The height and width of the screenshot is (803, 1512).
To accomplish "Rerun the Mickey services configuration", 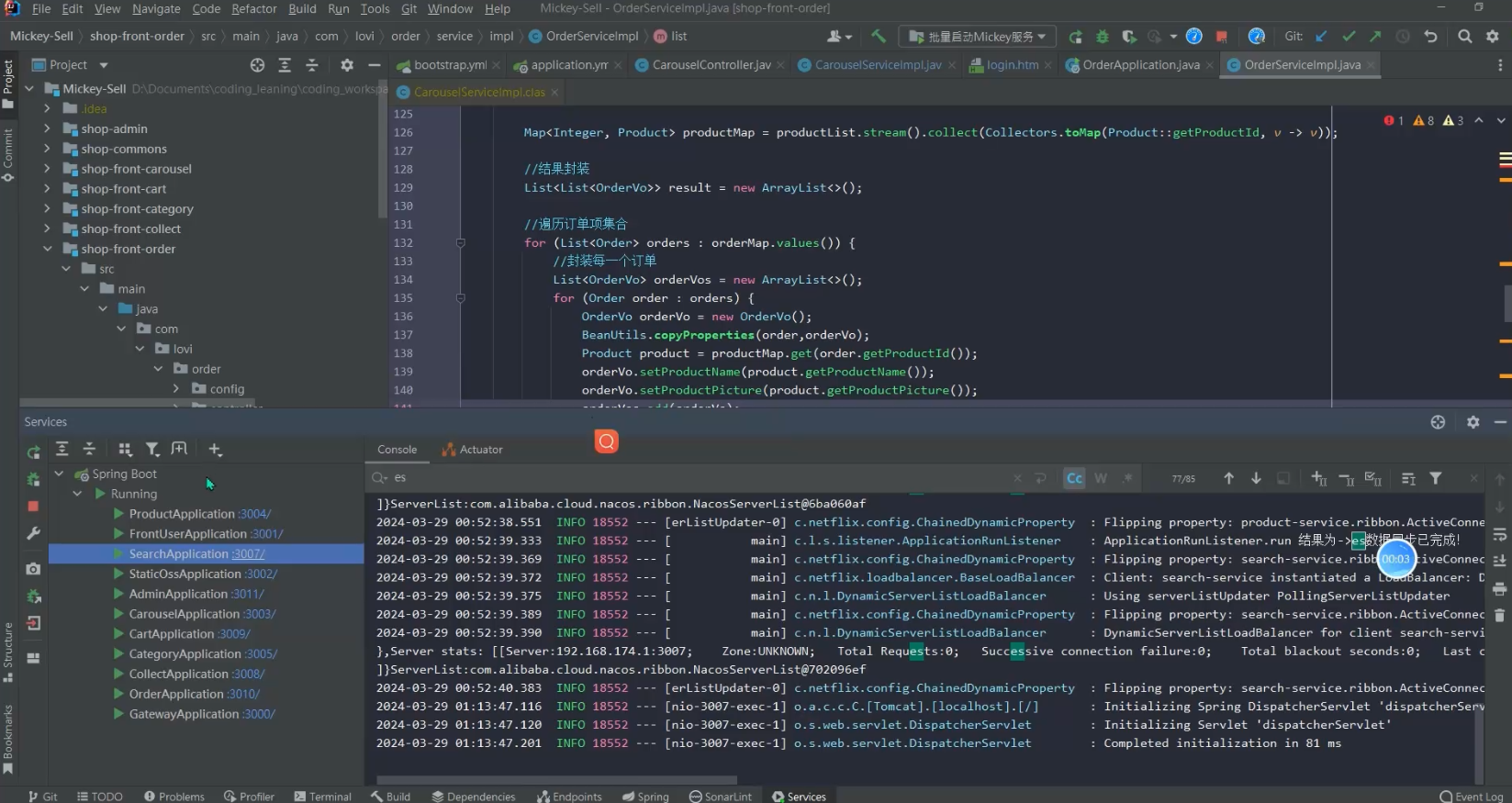I will click(x=1075, y=37).
